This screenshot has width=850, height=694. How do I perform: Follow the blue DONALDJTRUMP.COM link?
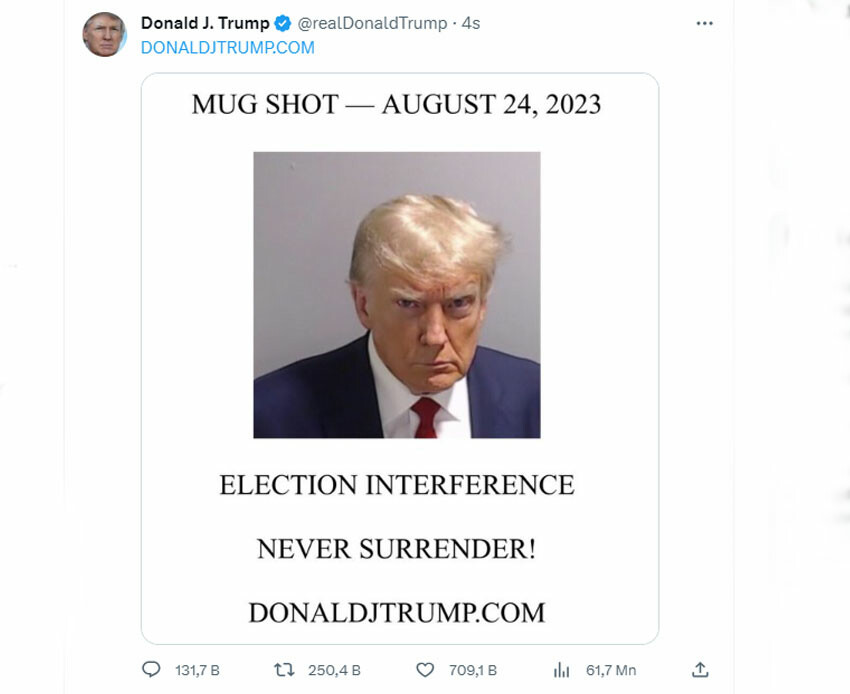point(228,47)
